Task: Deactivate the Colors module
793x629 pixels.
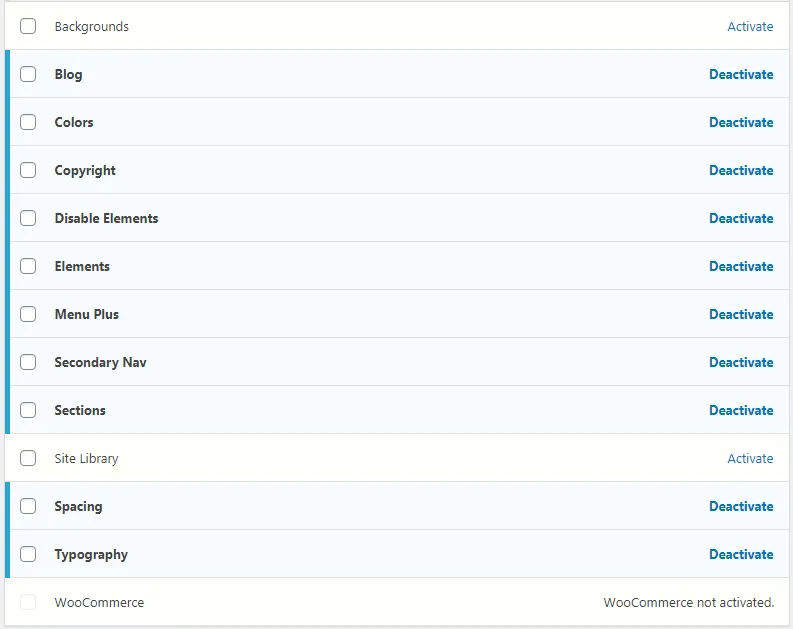Action: [741, 122]
